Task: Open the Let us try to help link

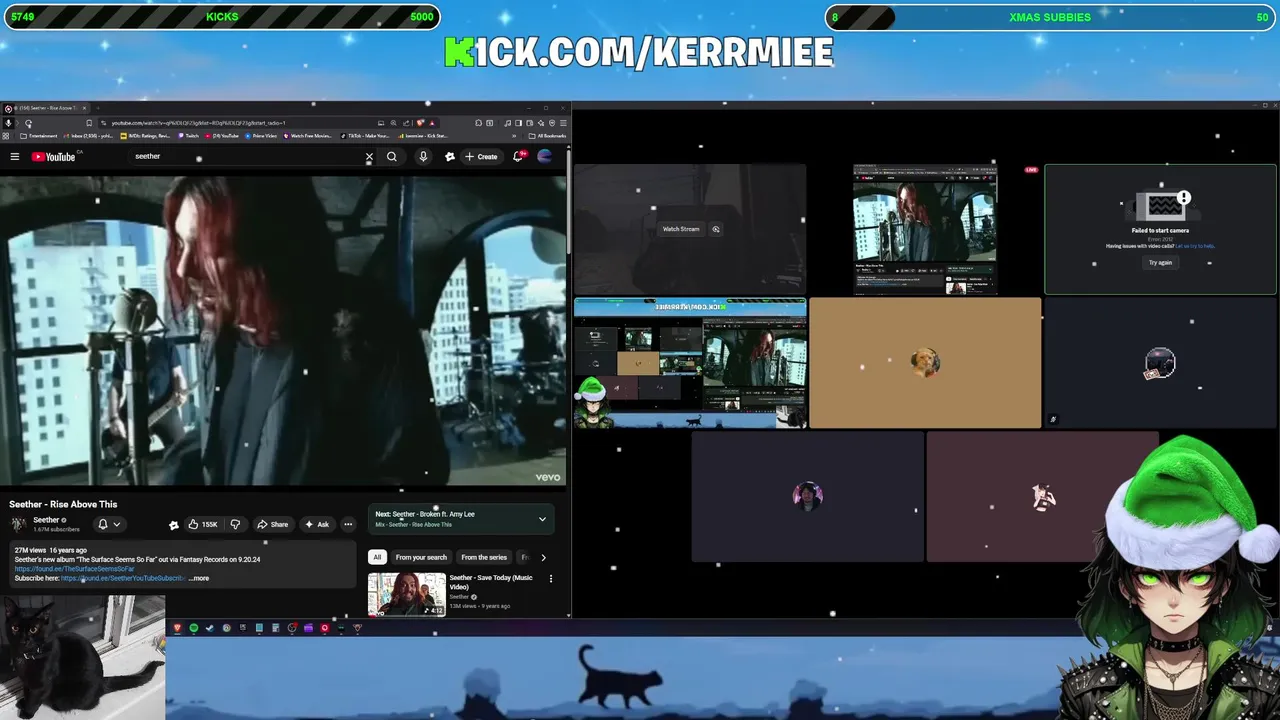Action: click(x=1195, y=246)
